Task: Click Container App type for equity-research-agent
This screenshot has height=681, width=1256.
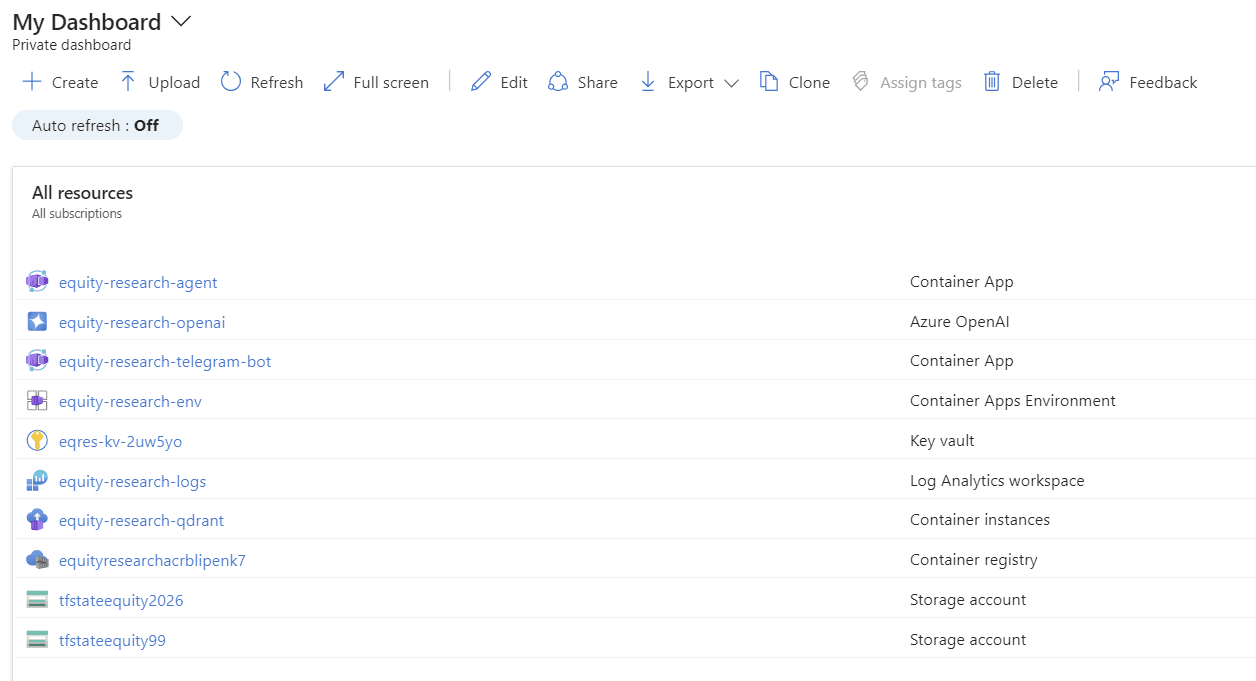Action: [962, 282]
